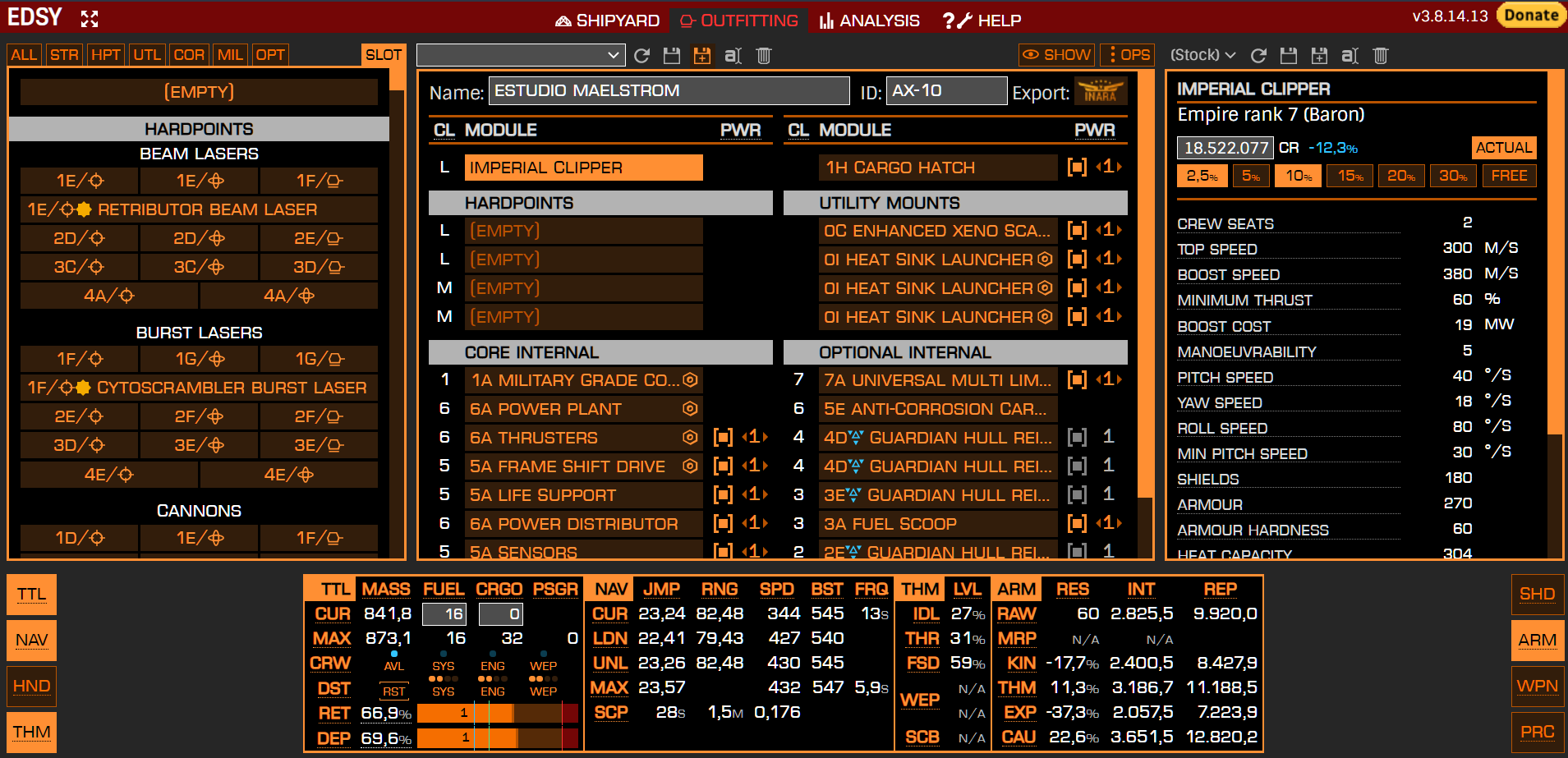This screenshot has height=758, width=1568.
Task: Open the saved builds dropdown
Action: pyautogui.click(x=521, y=55)
